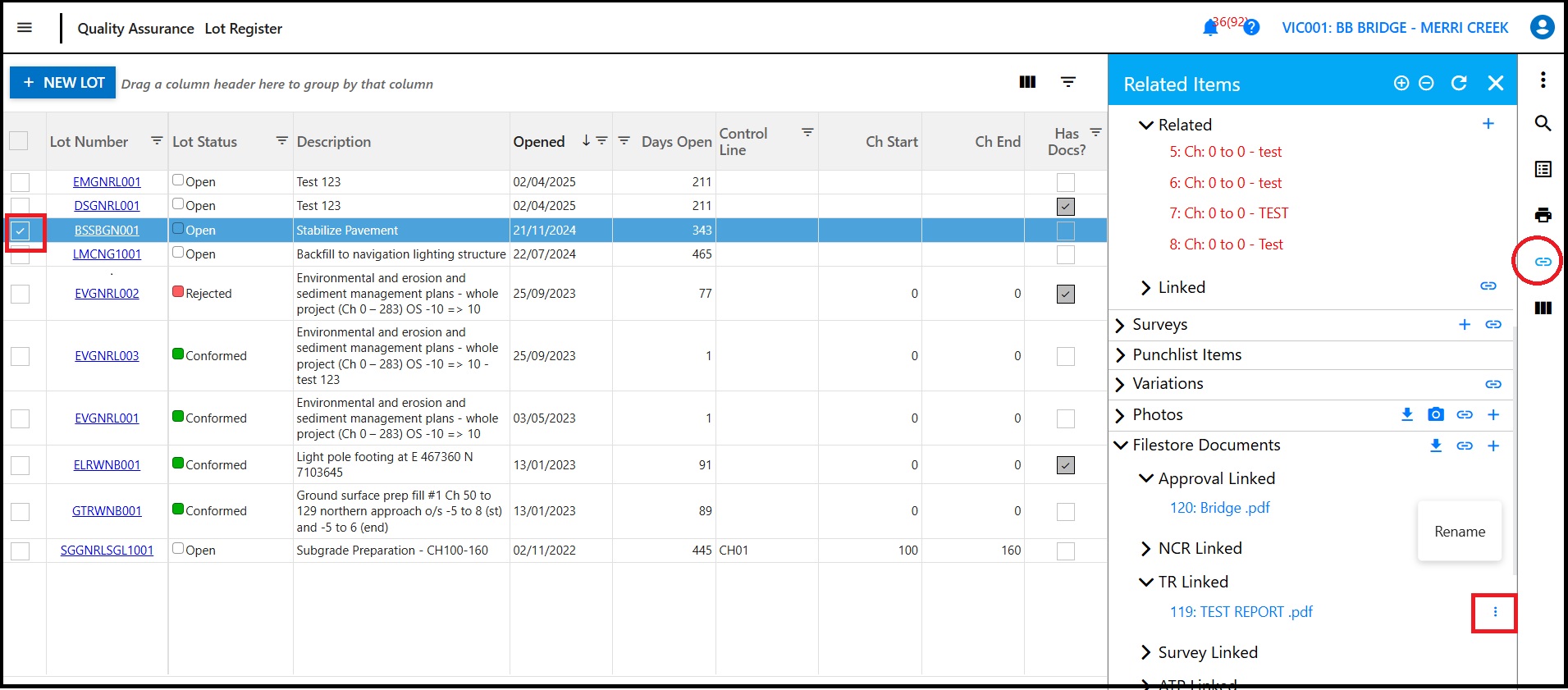Click the link icon in right sidebar
The width and height of the screenshot is (1568, 690).
click(1543, 262)
